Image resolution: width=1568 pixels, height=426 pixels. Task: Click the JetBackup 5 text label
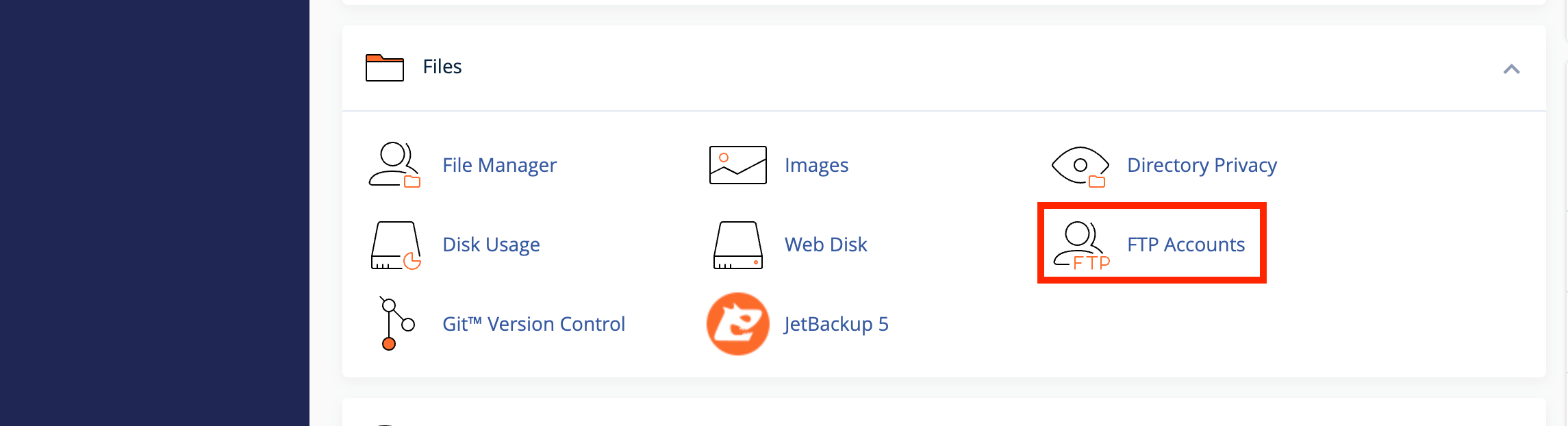pyautogui.click(x=836, y=324)
